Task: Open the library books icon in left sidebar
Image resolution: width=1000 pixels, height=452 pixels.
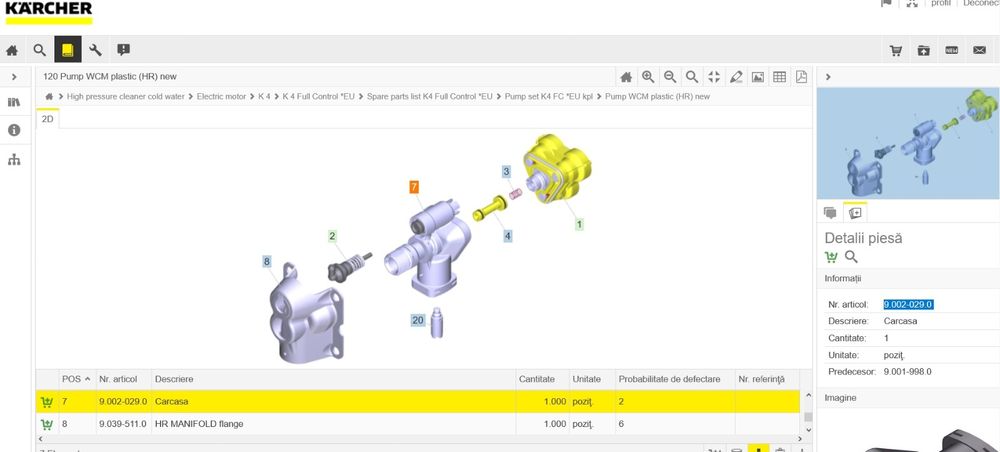Action: tap(14, 102)
